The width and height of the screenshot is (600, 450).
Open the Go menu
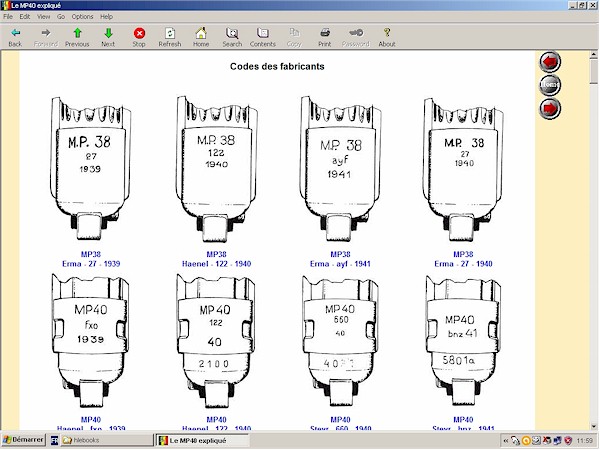tap(61, 16)
